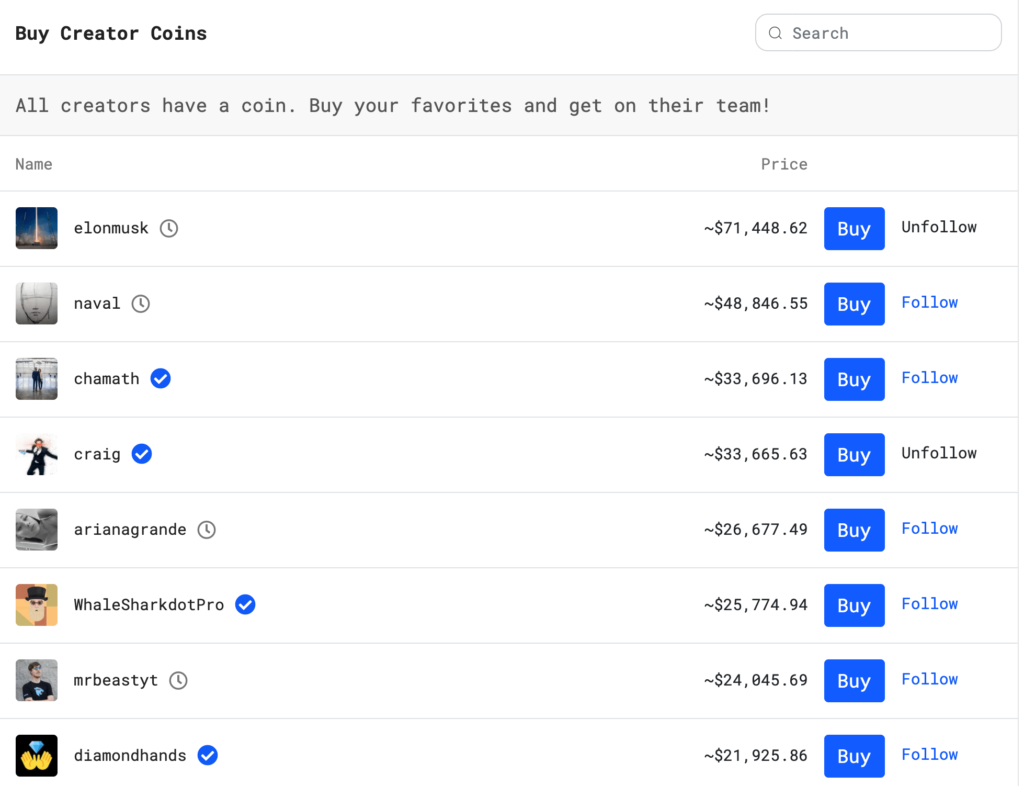This screenshot has height=786, width=1024.
Task: Unfollow craig
Action: pyautogui.click(x=938, y=453)
